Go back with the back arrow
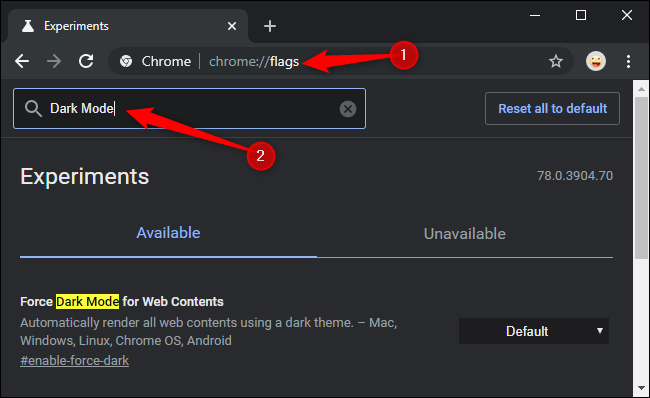This screenshot has width=650, height=398. click(22, 61)
